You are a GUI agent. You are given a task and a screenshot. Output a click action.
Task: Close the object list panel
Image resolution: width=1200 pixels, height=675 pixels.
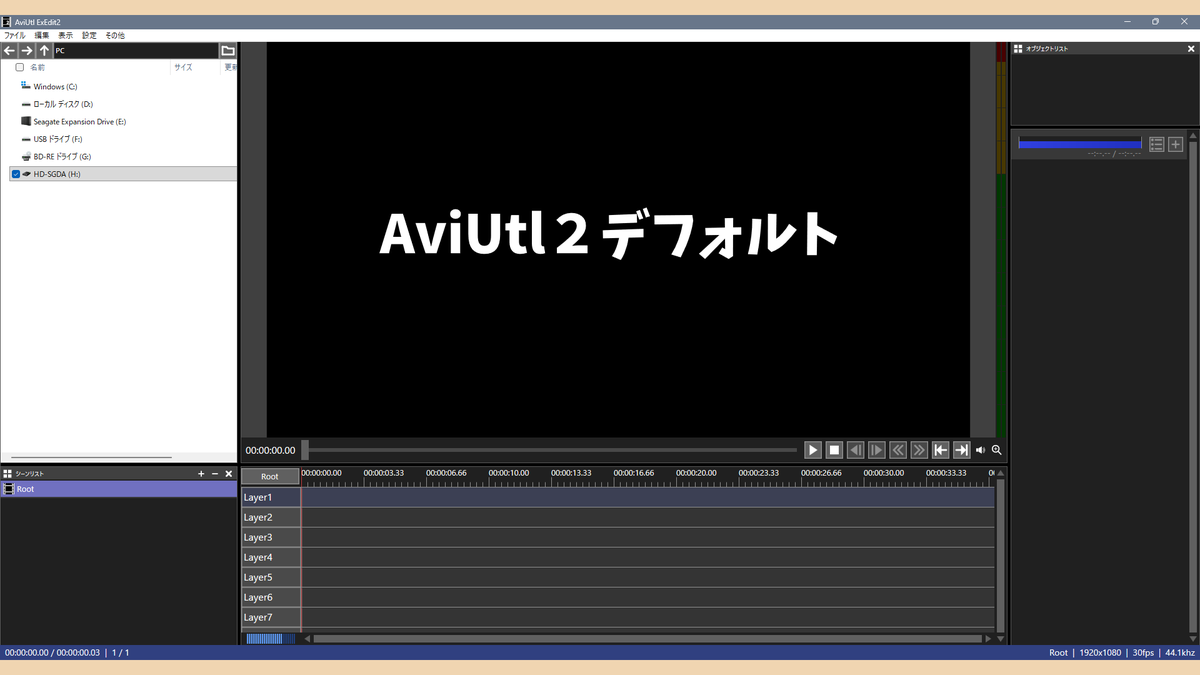tap(1190, 48)
